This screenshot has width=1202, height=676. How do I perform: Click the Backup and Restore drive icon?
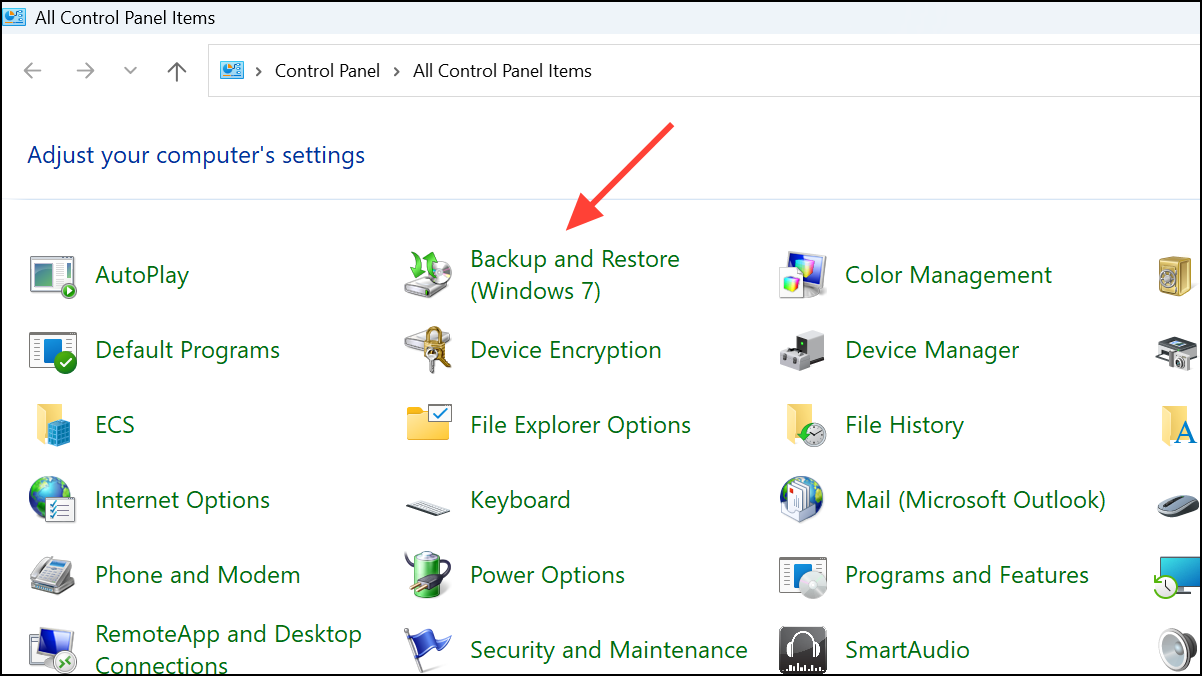tap(428, 275)
